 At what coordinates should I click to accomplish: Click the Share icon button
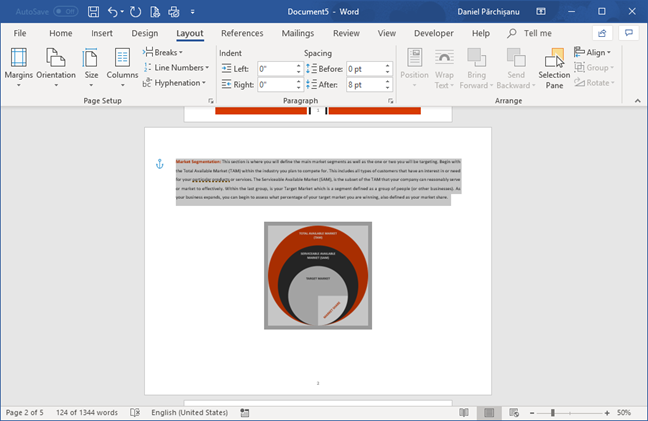pyautogui.click(x=602, y=33)
